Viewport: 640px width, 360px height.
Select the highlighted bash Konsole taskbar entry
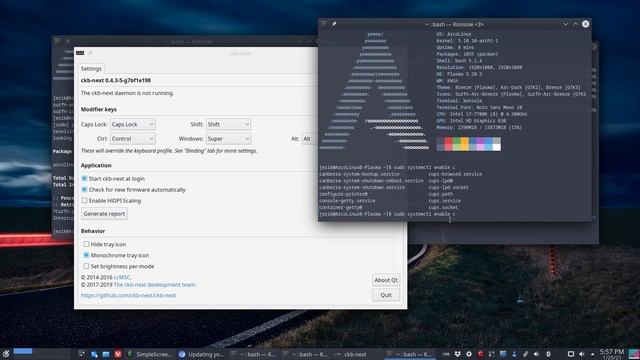pyautogui.click(x=410, y=354)
